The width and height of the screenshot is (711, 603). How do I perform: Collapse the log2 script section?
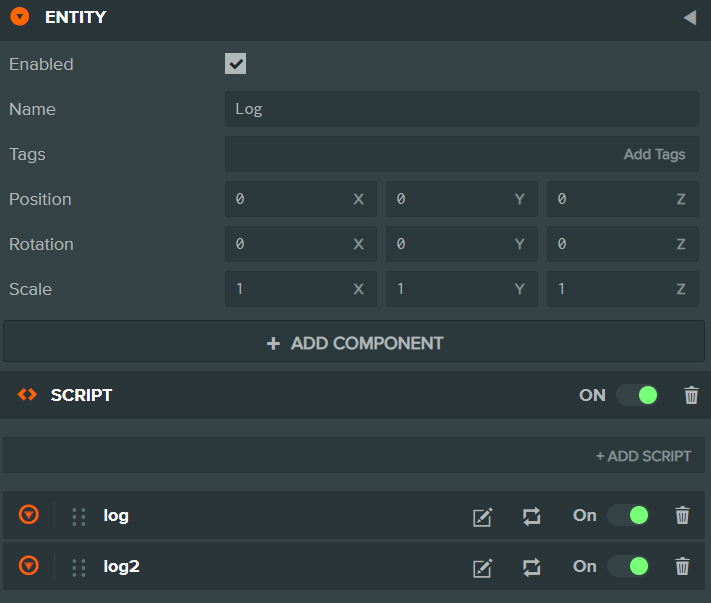coord(29,566)
